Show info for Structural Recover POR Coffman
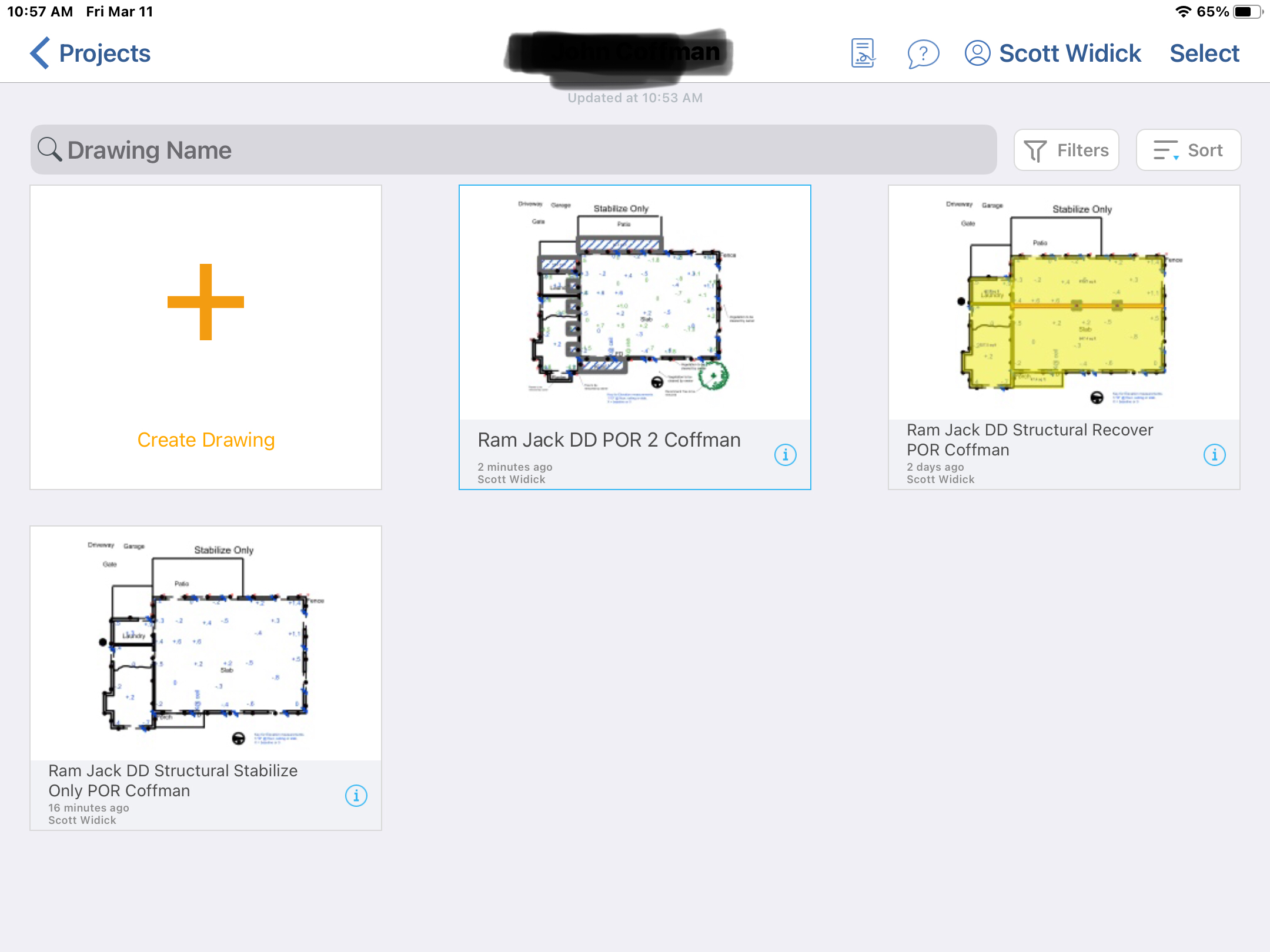1270x952 pixels. click(x=1214, y=455)
